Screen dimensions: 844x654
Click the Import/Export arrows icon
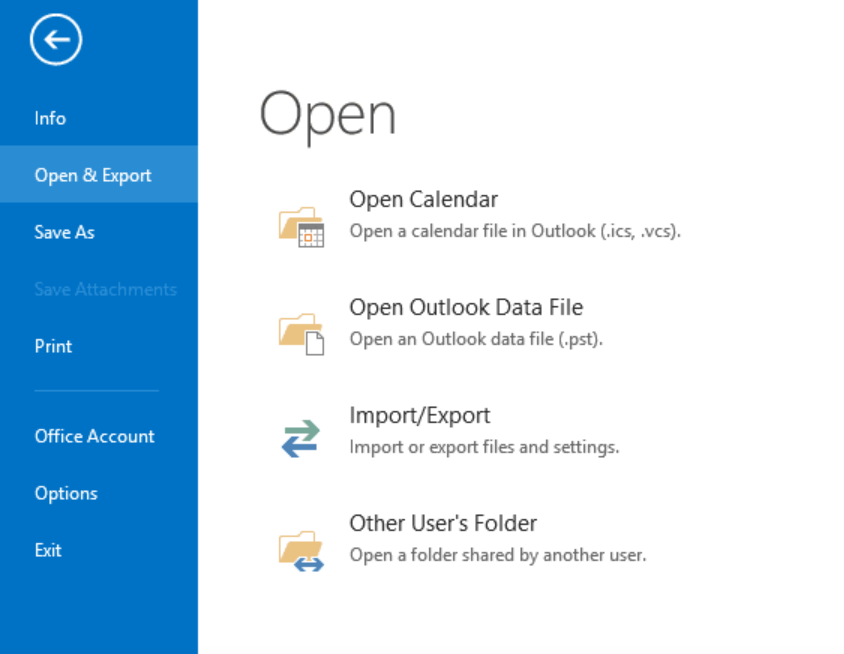tap(301, 439)
